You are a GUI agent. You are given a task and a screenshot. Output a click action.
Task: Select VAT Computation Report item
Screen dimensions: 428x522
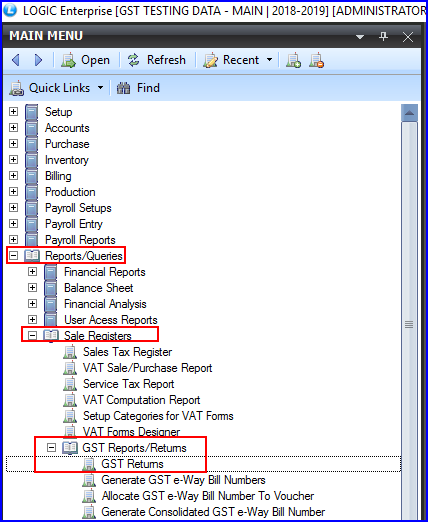coord(141,400)
